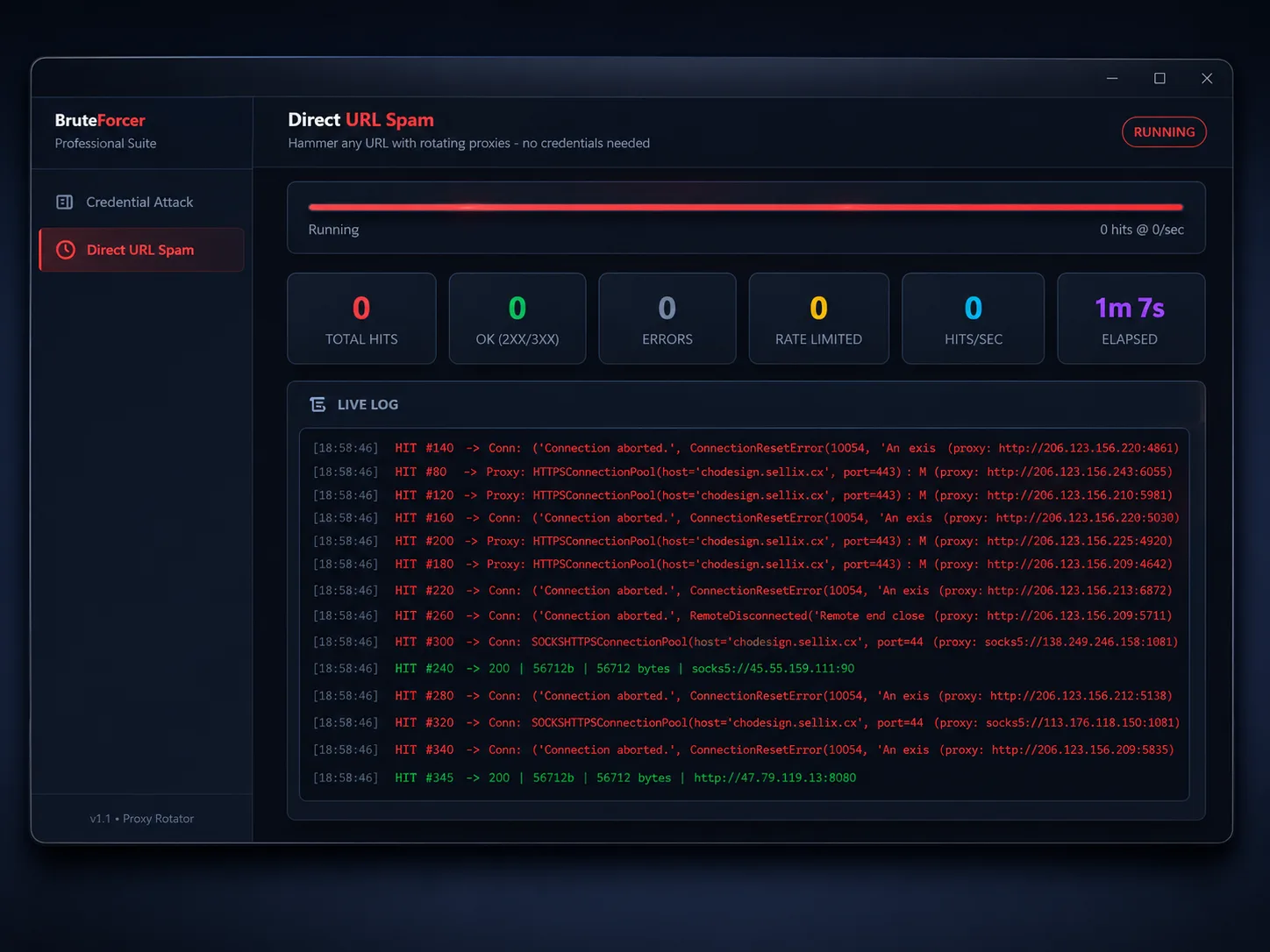Image resolution: width=1270 pixels, height=952 pixels.
Task: Click the Live Log list icon
Action: (317, 404)
